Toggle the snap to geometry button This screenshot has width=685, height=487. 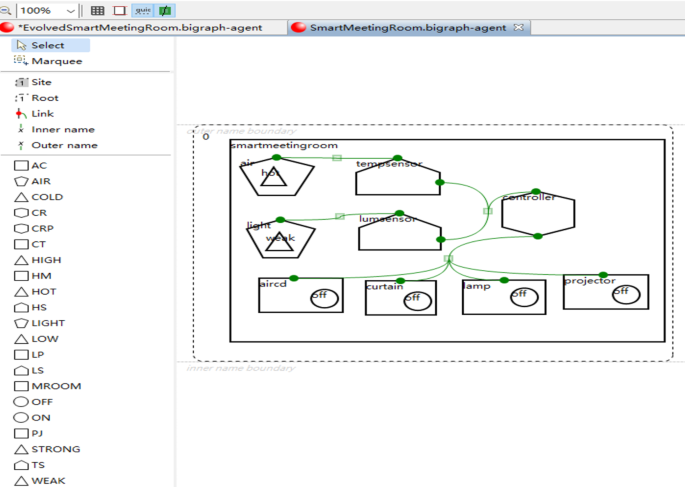click(165, 10)
